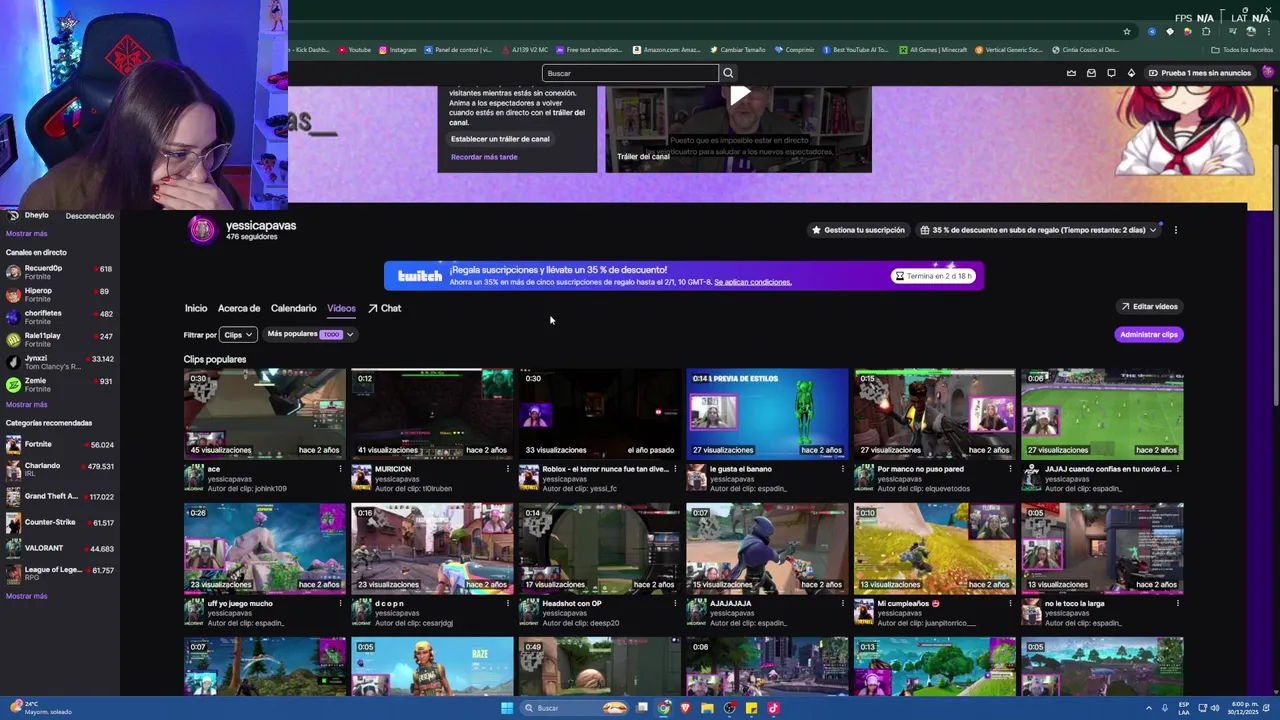1280x720 pixels.
Task: Open Zemie live channel in sidebar
Action: [60, 384]
